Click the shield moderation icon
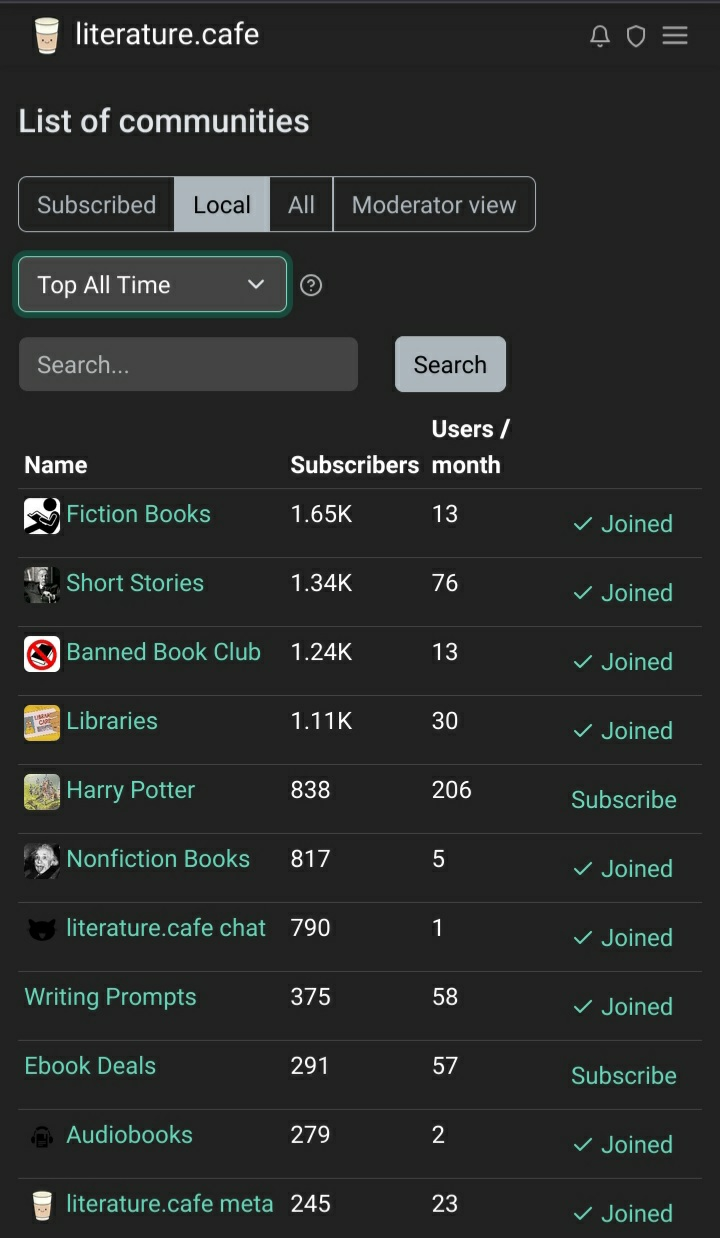 pyautogui.click(x=635, y=37)
